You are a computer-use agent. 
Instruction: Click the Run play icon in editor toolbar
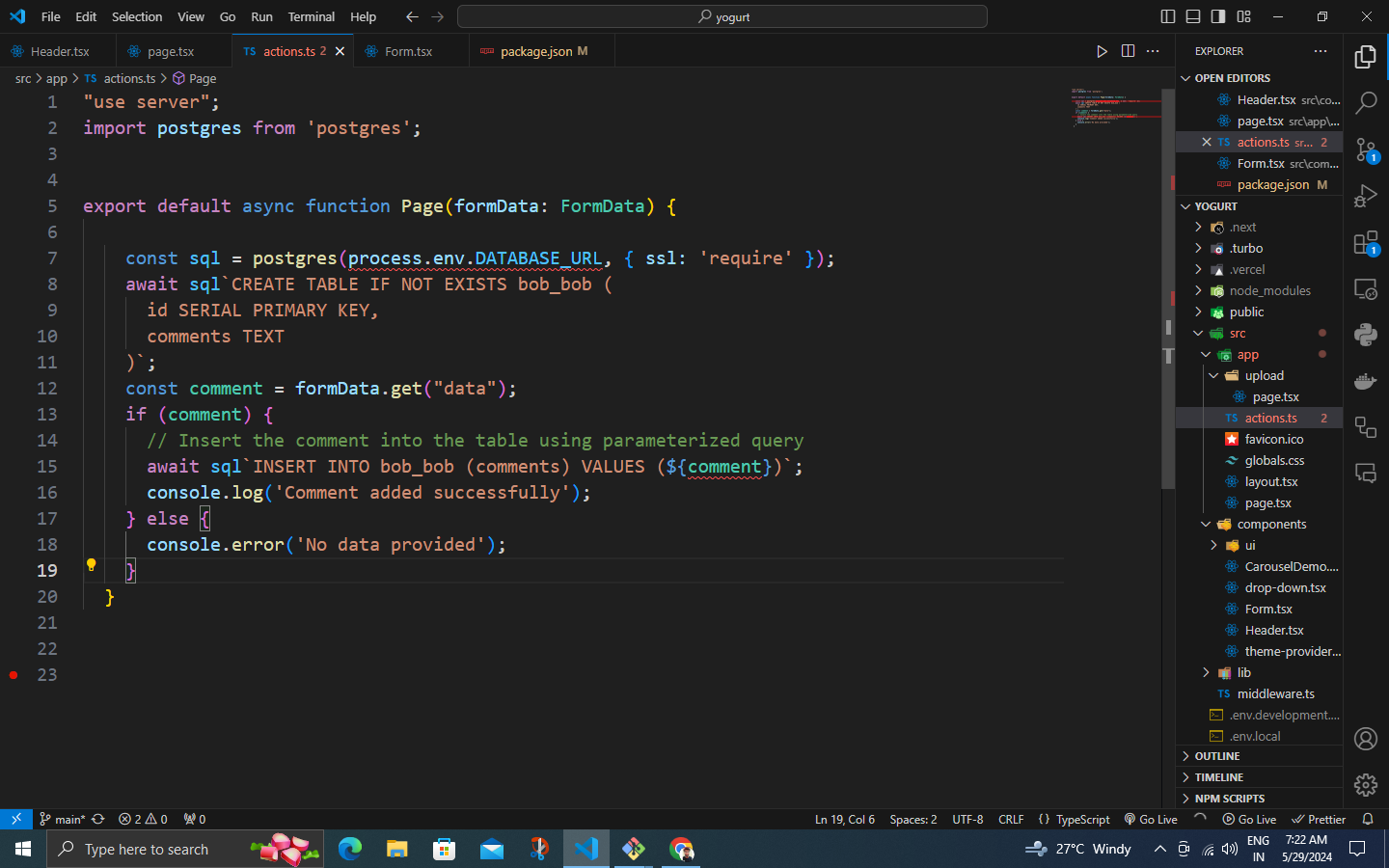click(x=1102, y=51)
